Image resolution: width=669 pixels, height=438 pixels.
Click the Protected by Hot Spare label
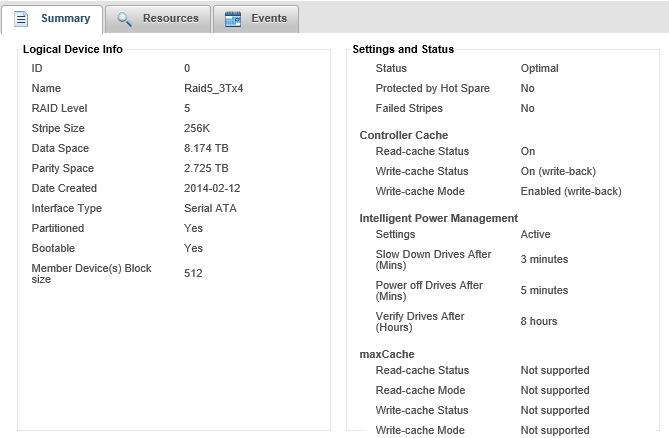click(x=433, y=88)
